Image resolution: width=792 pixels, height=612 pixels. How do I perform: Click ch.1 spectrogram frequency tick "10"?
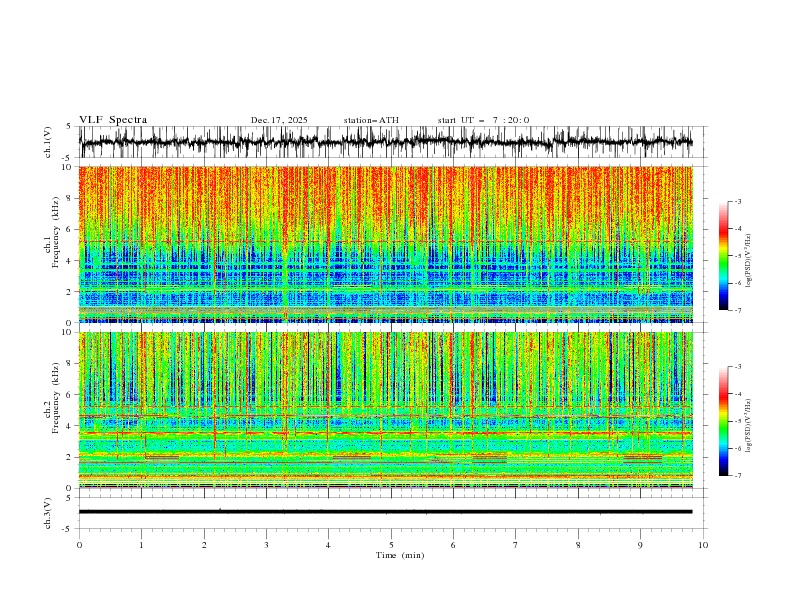pyautogui.click(x=67, y=167)
